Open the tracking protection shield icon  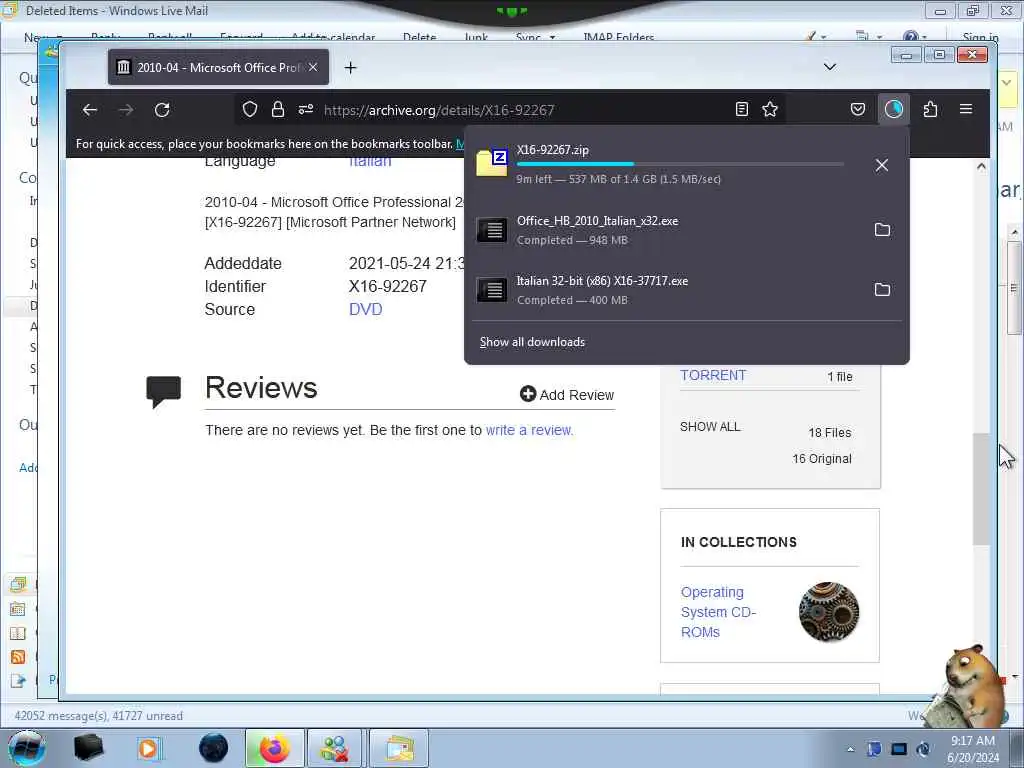(x=249, y=109)
